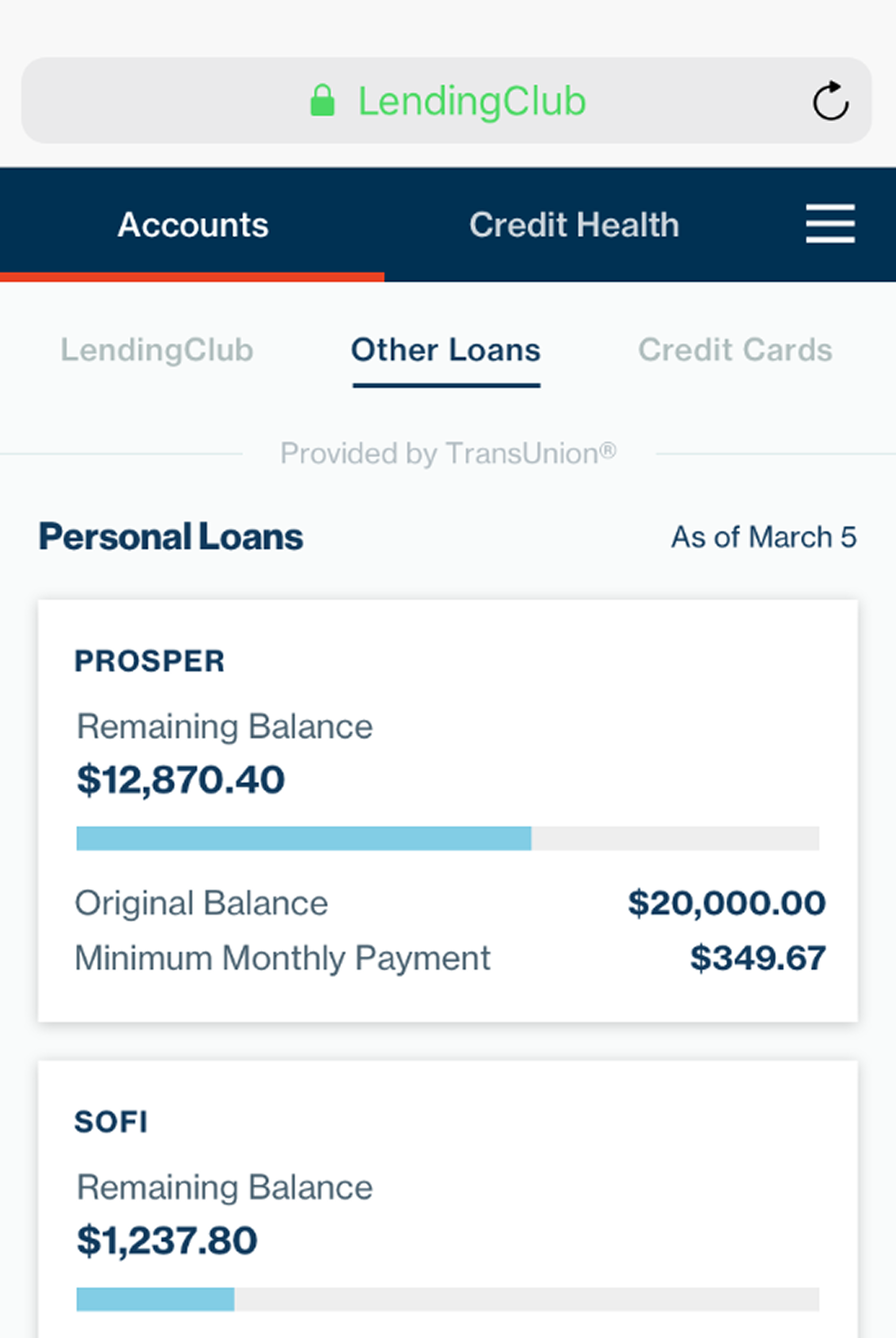Viewport: 896px width, 1338px height.
Task: Open the hamburger menu
Action: point(830,224)
